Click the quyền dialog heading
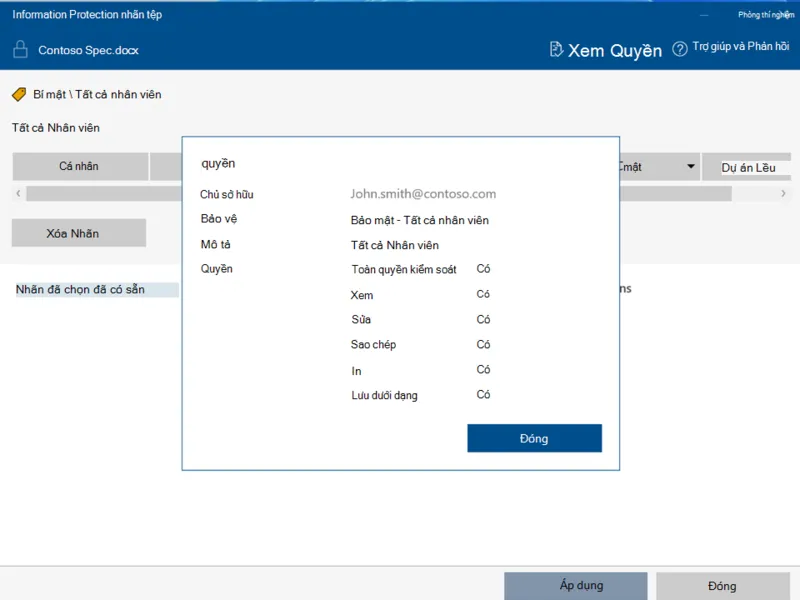The width and height of the screenshot is (800, 600). point(218,164)
